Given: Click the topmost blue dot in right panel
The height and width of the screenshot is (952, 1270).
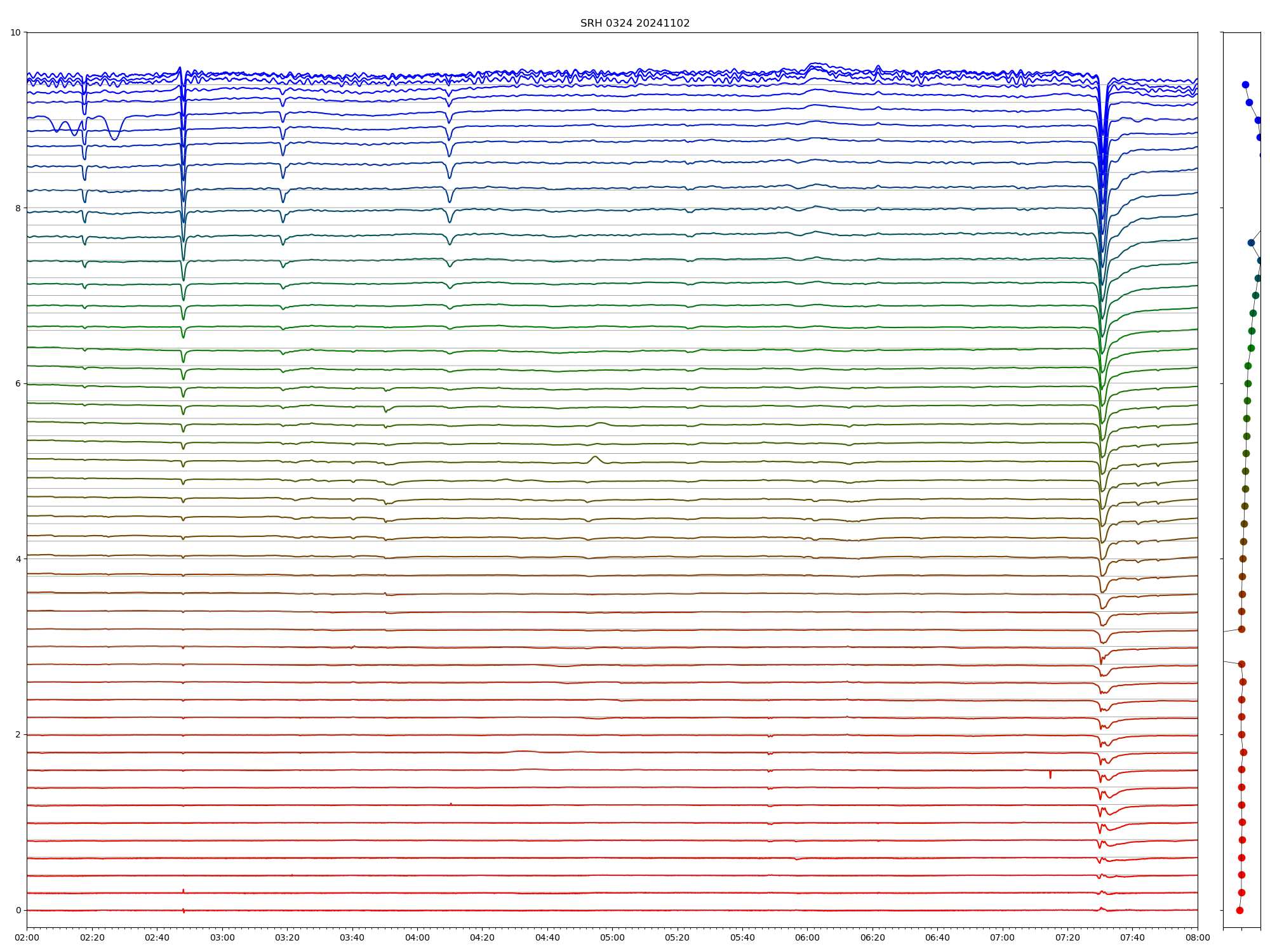Looking at the screenshot, I should coord(1245,84).
